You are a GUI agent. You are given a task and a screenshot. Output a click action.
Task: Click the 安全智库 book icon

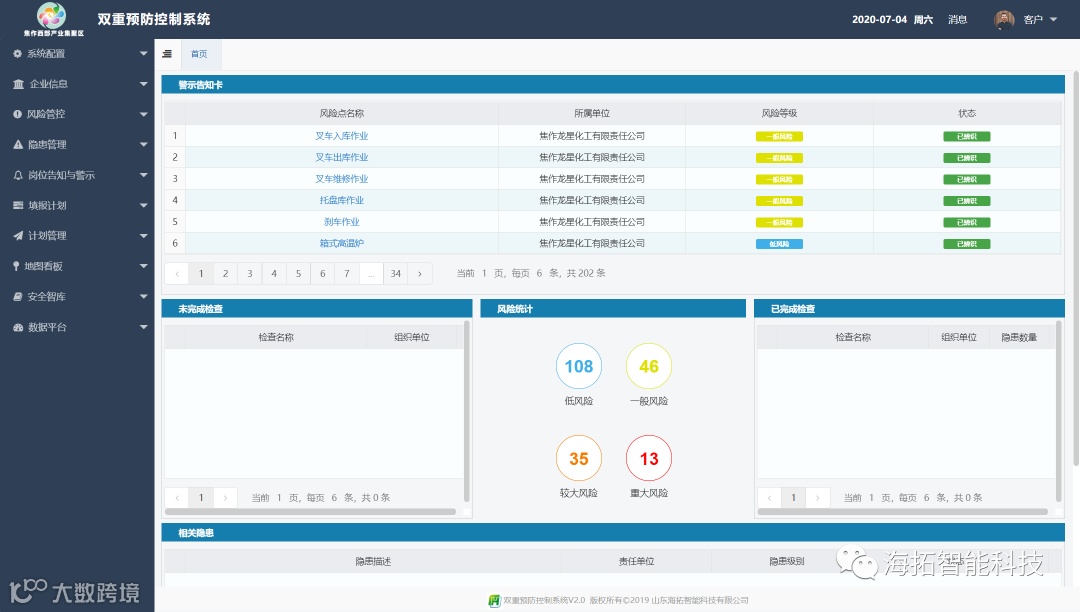pyautogui.click(x=18, y=297)
